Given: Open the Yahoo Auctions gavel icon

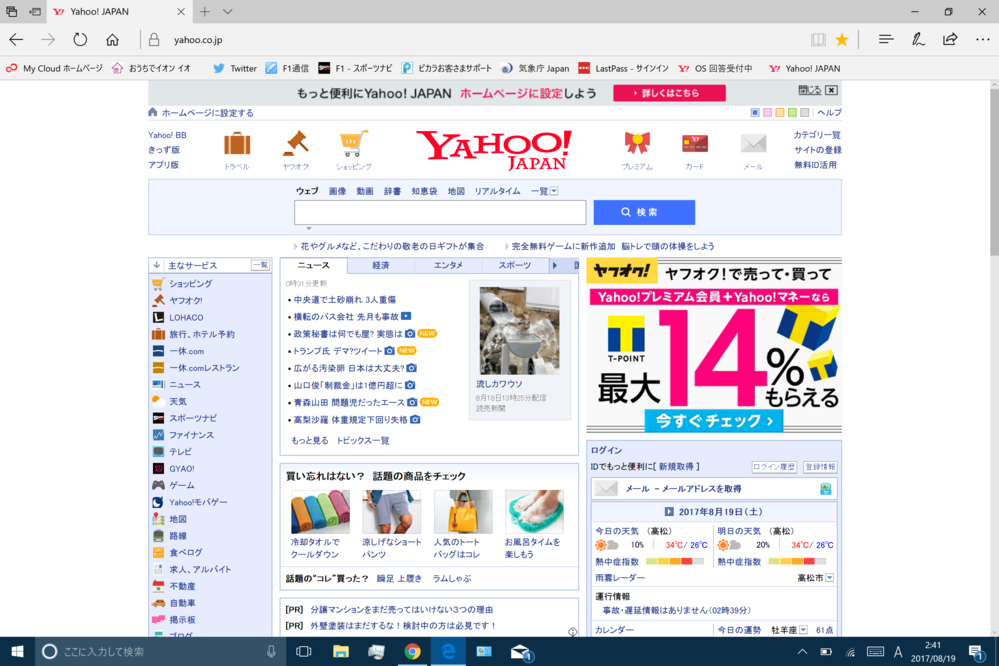Looking at the screenshot, I should (x=296, y=143).
